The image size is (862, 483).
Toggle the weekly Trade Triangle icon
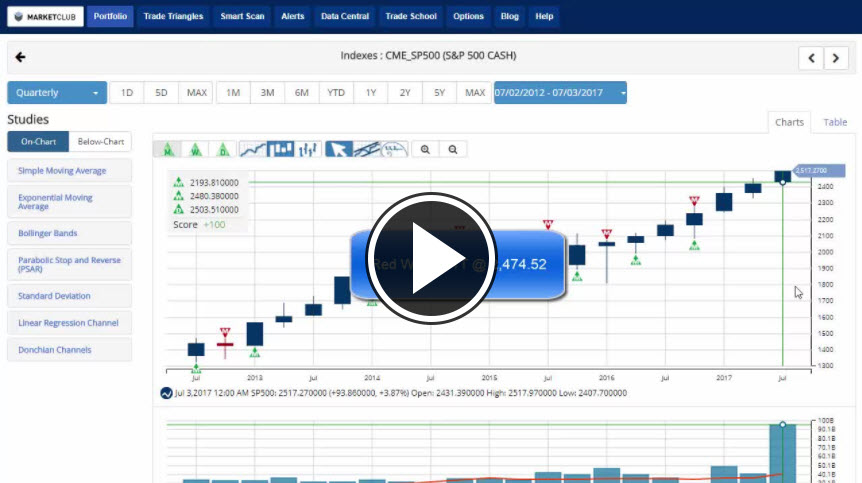point(195,149)
